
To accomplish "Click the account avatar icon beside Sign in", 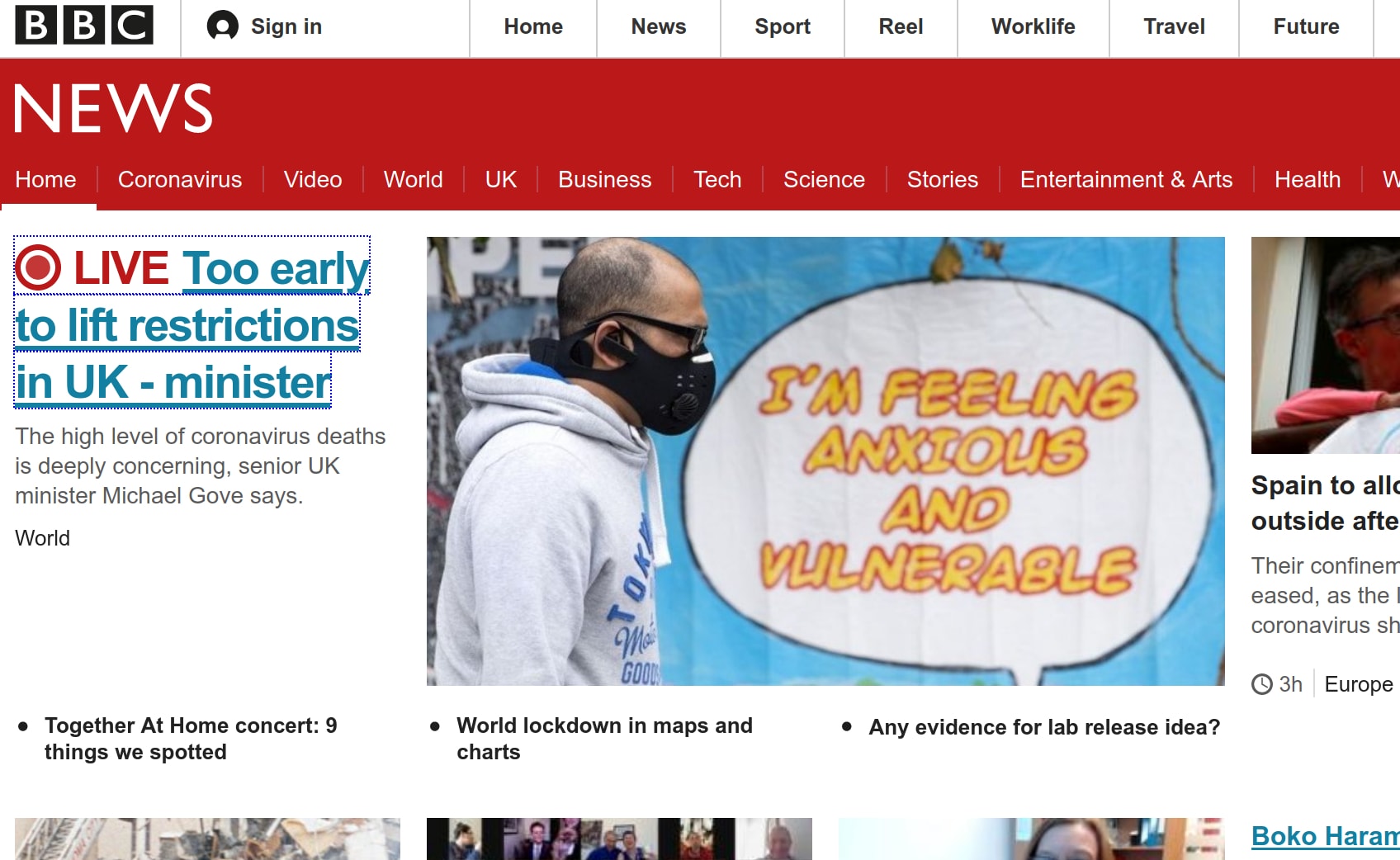I will [x=222, y=26].
